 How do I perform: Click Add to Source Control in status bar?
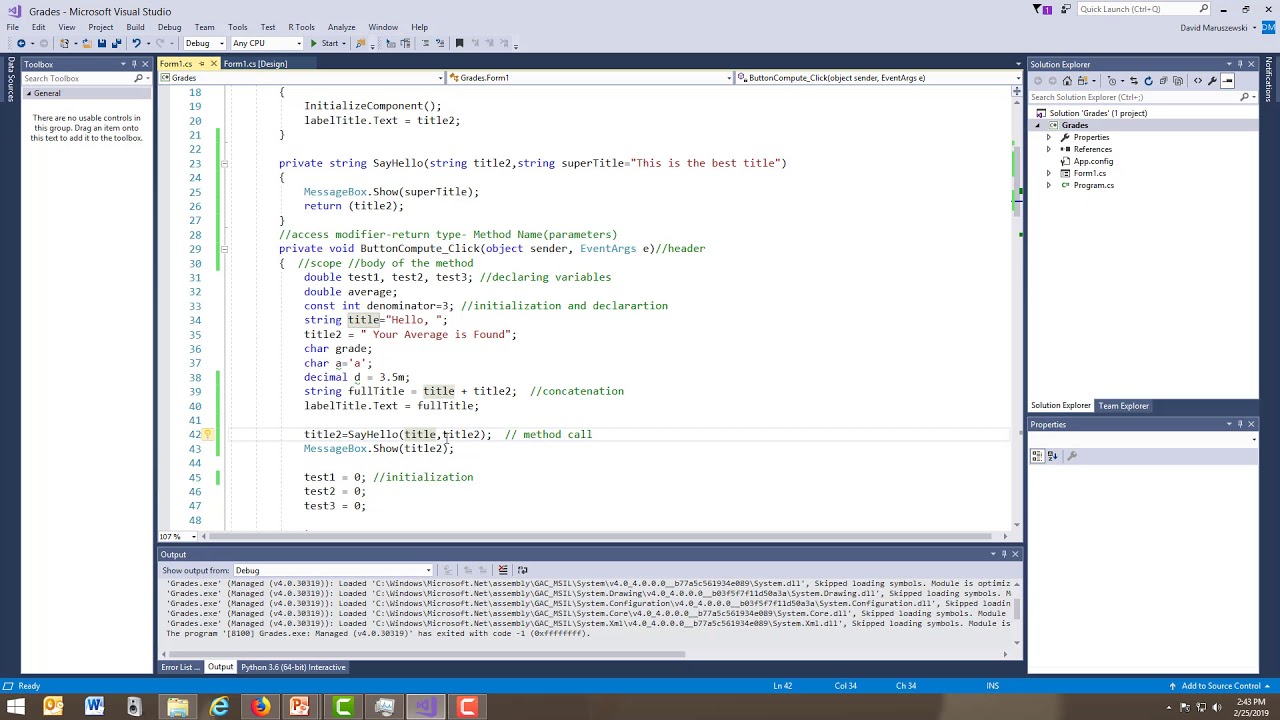pyautogui.click(x=1220, y=686)
